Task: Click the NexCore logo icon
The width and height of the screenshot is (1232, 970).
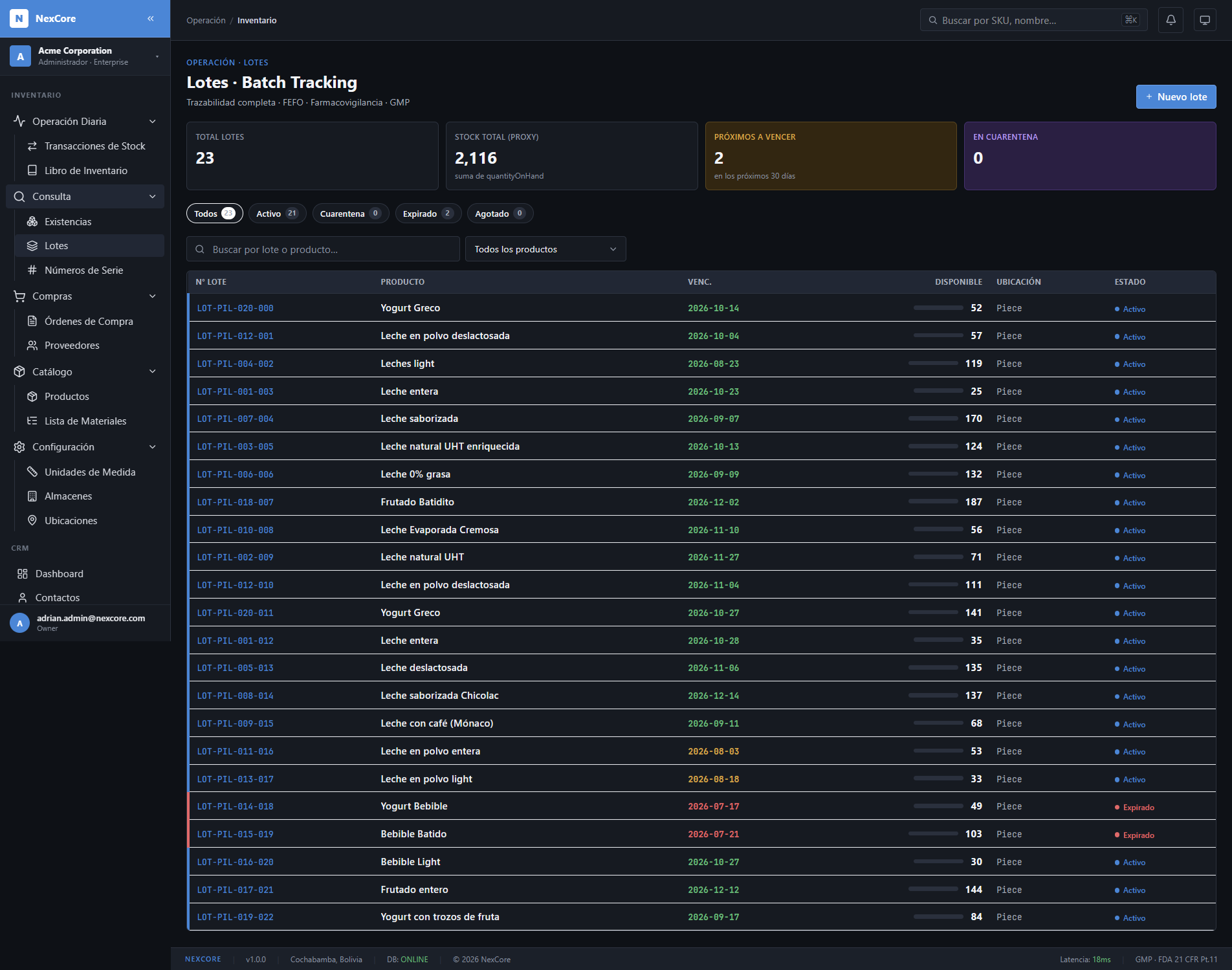Action: tap(19, 19)
